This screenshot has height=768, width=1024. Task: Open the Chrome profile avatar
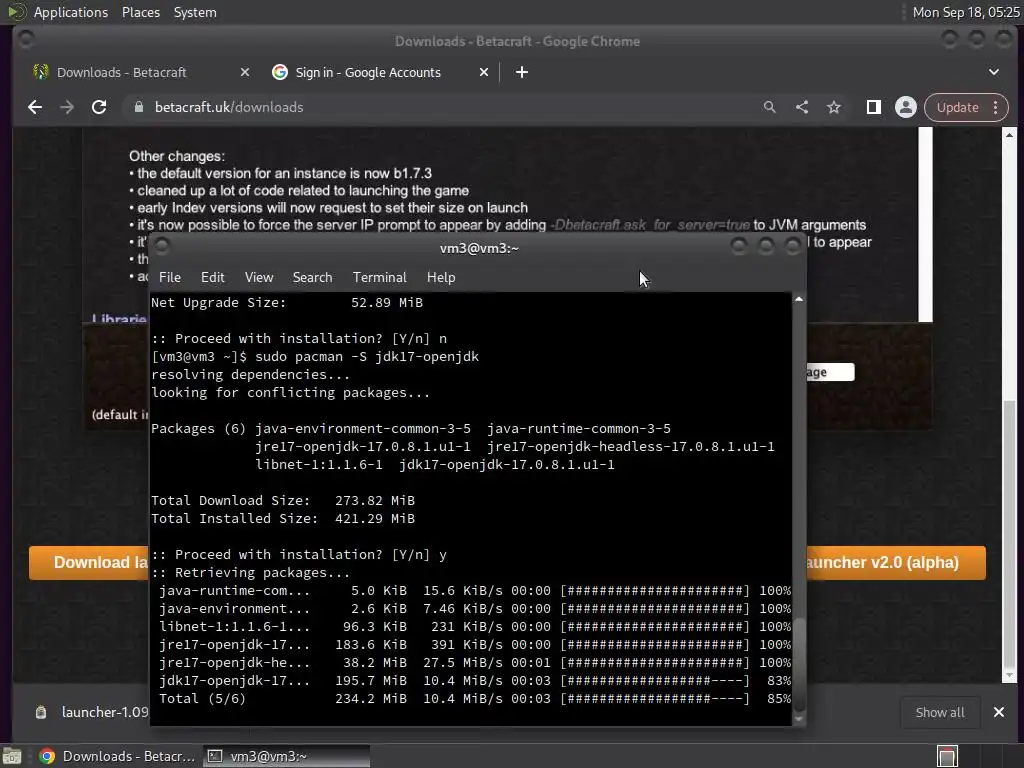pos(906,107)
